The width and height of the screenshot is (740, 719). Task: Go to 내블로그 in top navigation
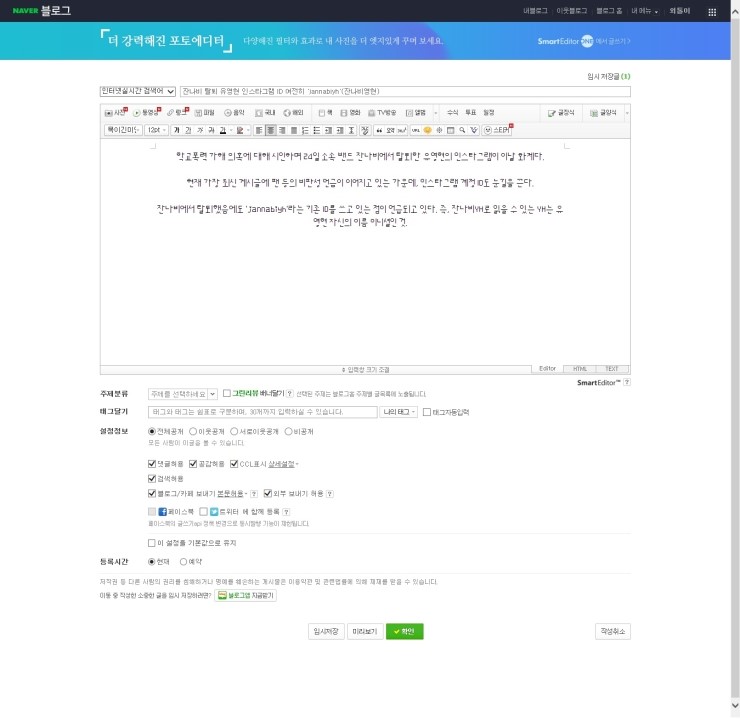point(535,11)
